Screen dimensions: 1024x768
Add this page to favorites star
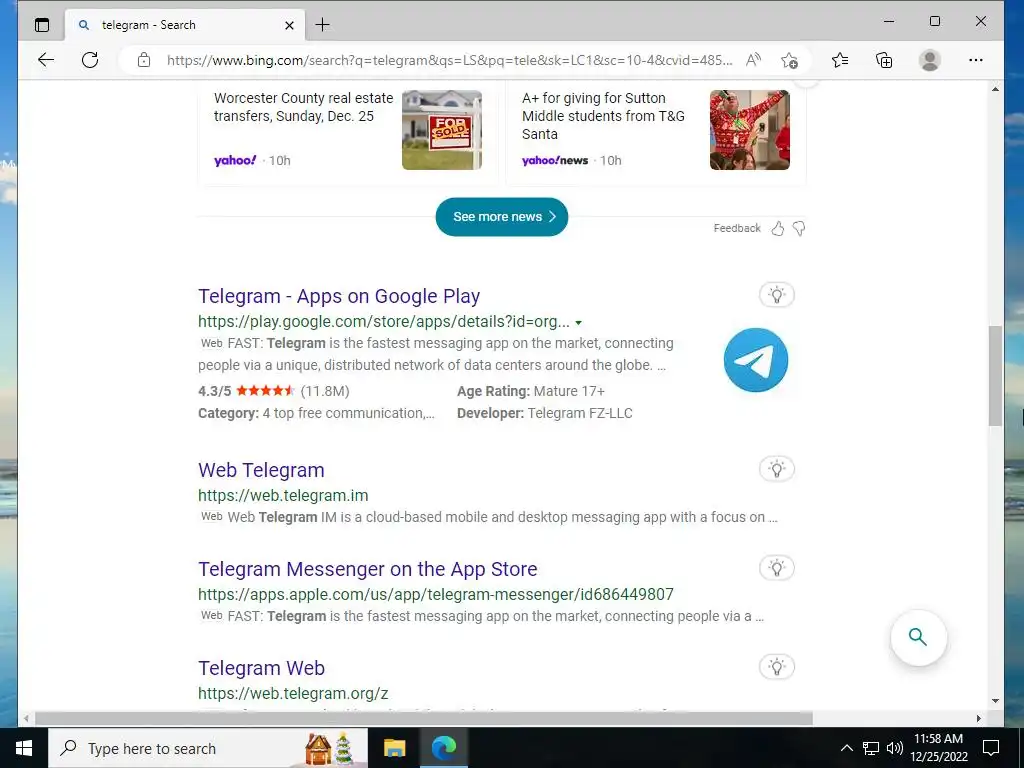pyautogui.click(x=789, y=60)
